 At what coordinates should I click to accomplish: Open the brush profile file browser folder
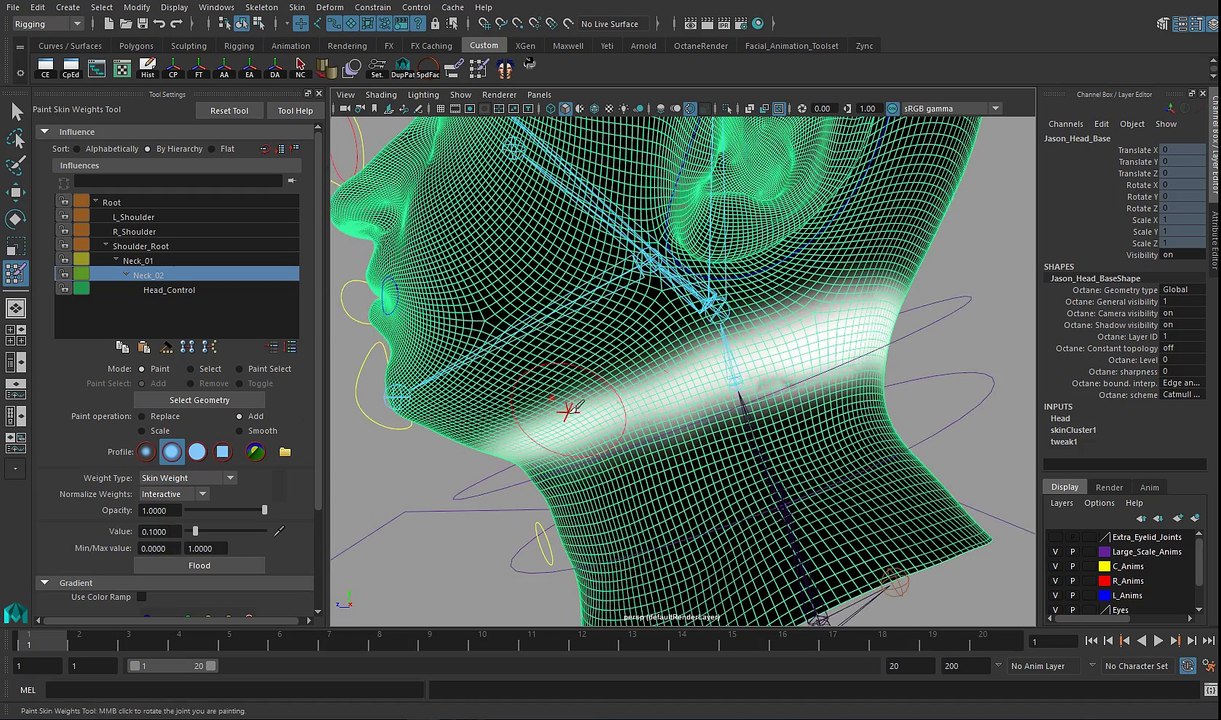[285, 452]
